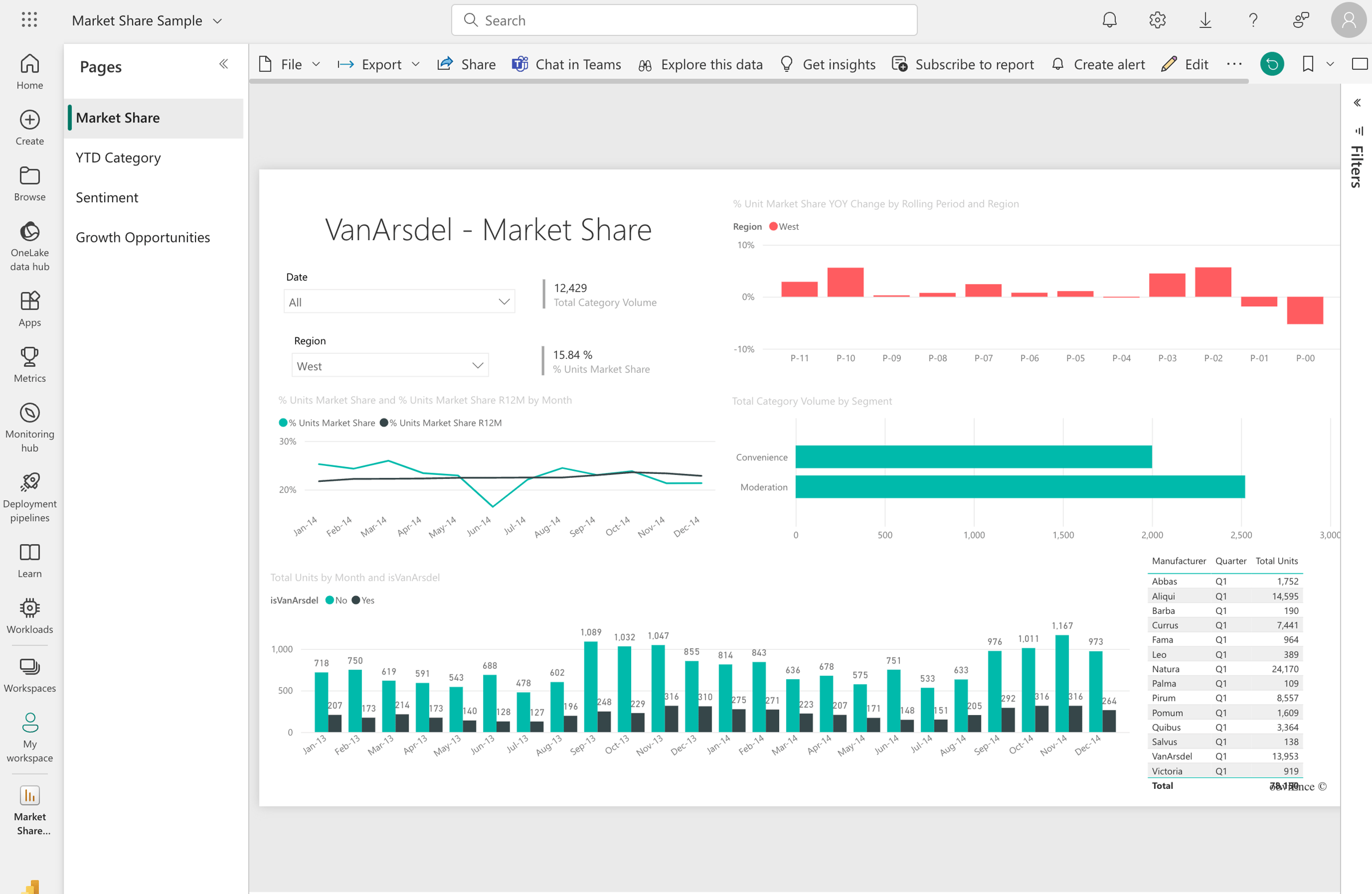The width and height of the screenshot is (1372, 894).
Task: Open Explore this data
Action: coord(700,64)
